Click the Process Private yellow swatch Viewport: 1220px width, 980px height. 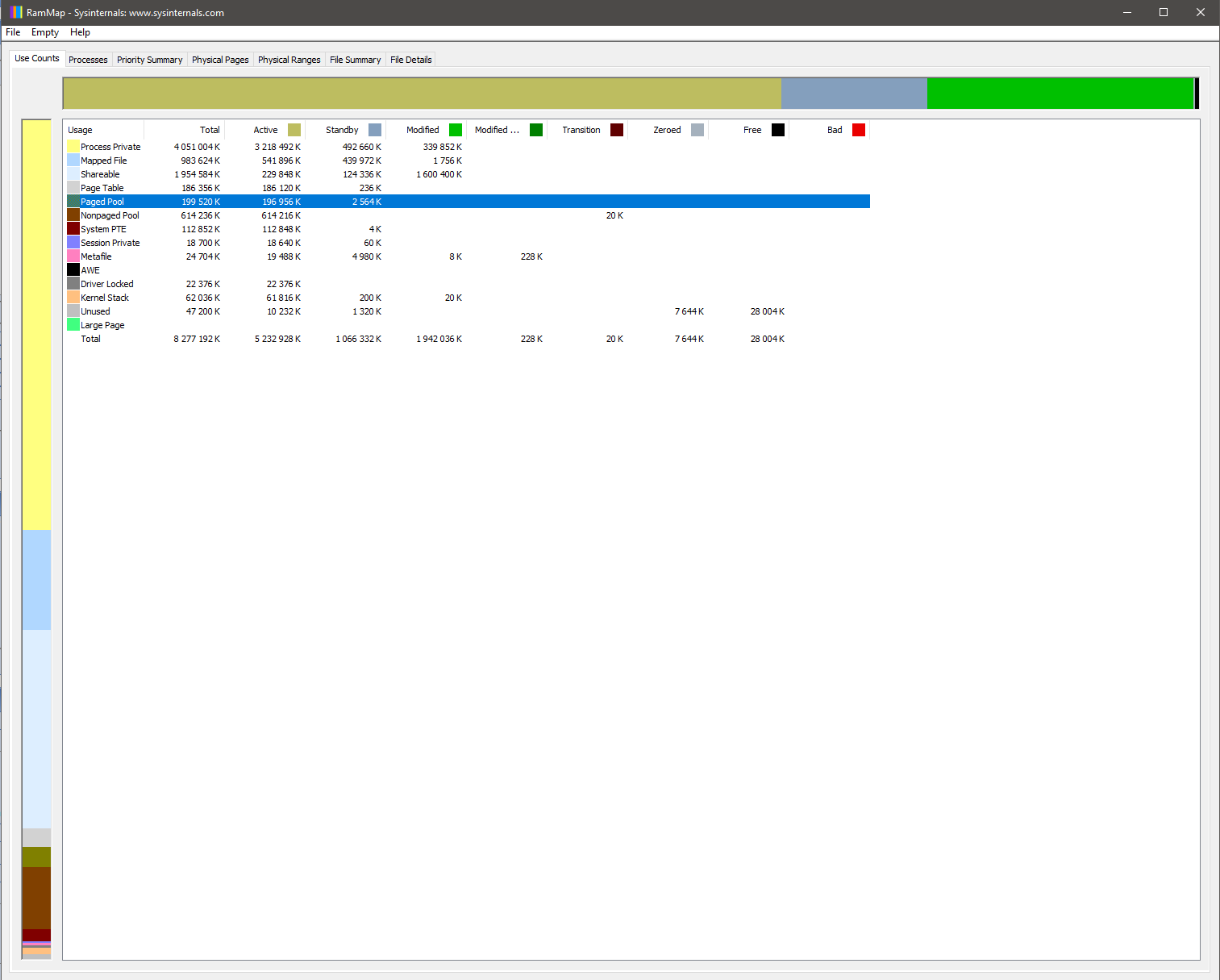[73, 147]
